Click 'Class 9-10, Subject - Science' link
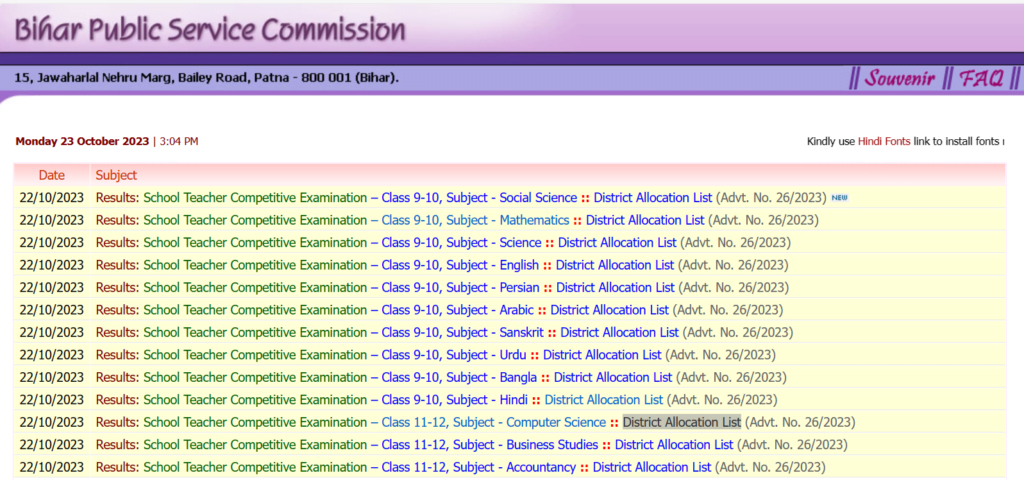Screen dimensions: 1024x480 461,243
